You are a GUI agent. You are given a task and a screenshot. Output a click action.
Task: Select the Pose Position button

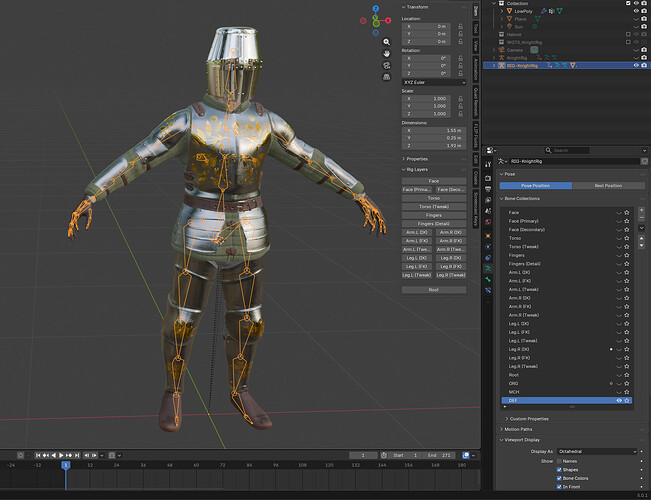pos(536,186)
